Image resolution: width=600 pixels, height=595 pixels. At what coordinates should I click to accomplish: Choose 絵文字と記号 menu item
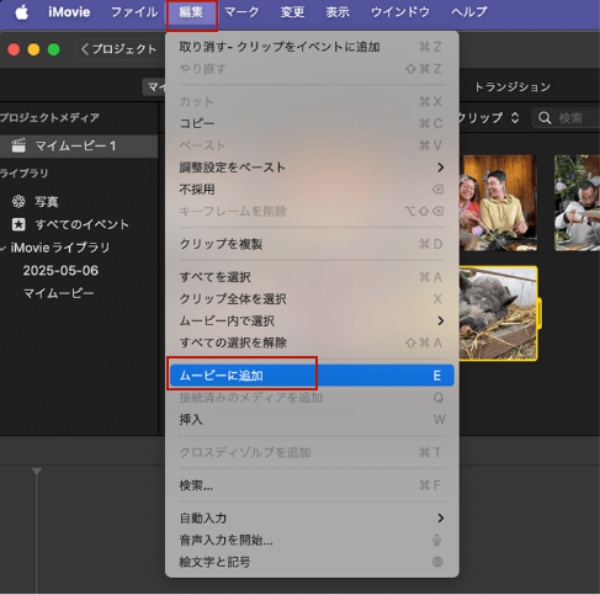[x=312, y=562]
